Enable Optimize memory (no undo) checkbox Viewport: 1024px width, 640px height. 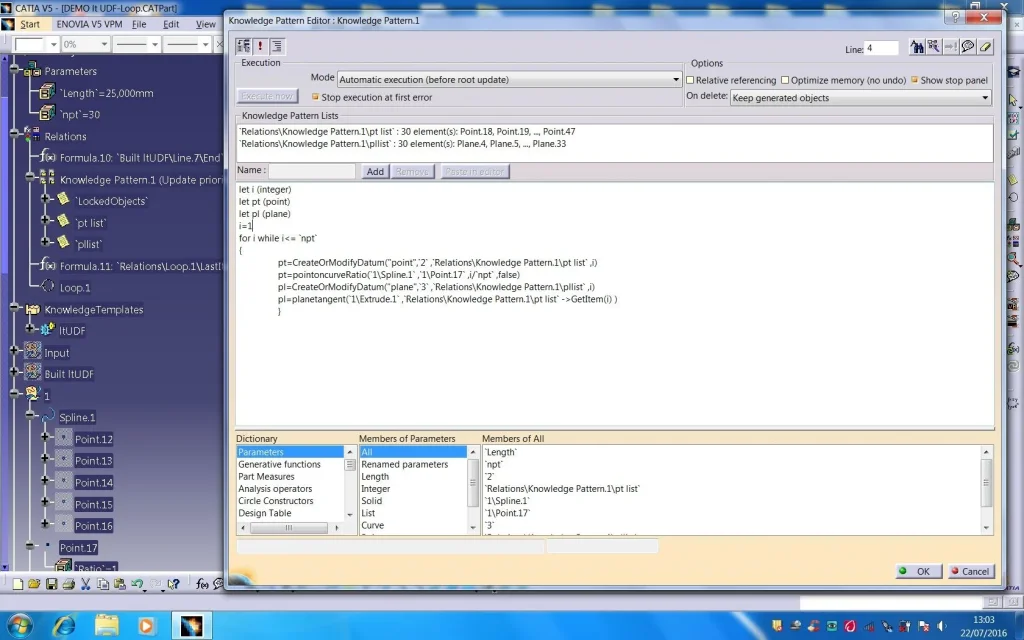point(785,80)
